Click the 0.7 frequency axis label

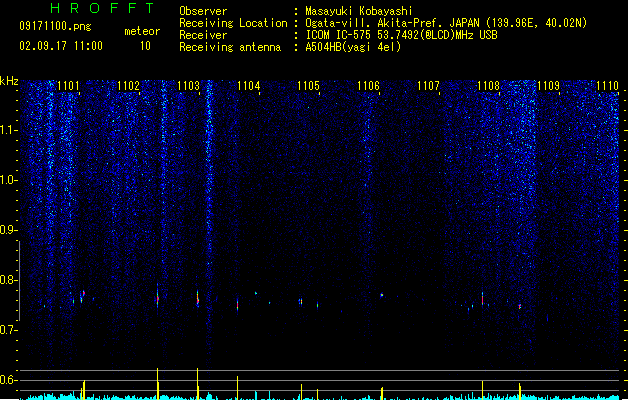[x=8, y=330]
